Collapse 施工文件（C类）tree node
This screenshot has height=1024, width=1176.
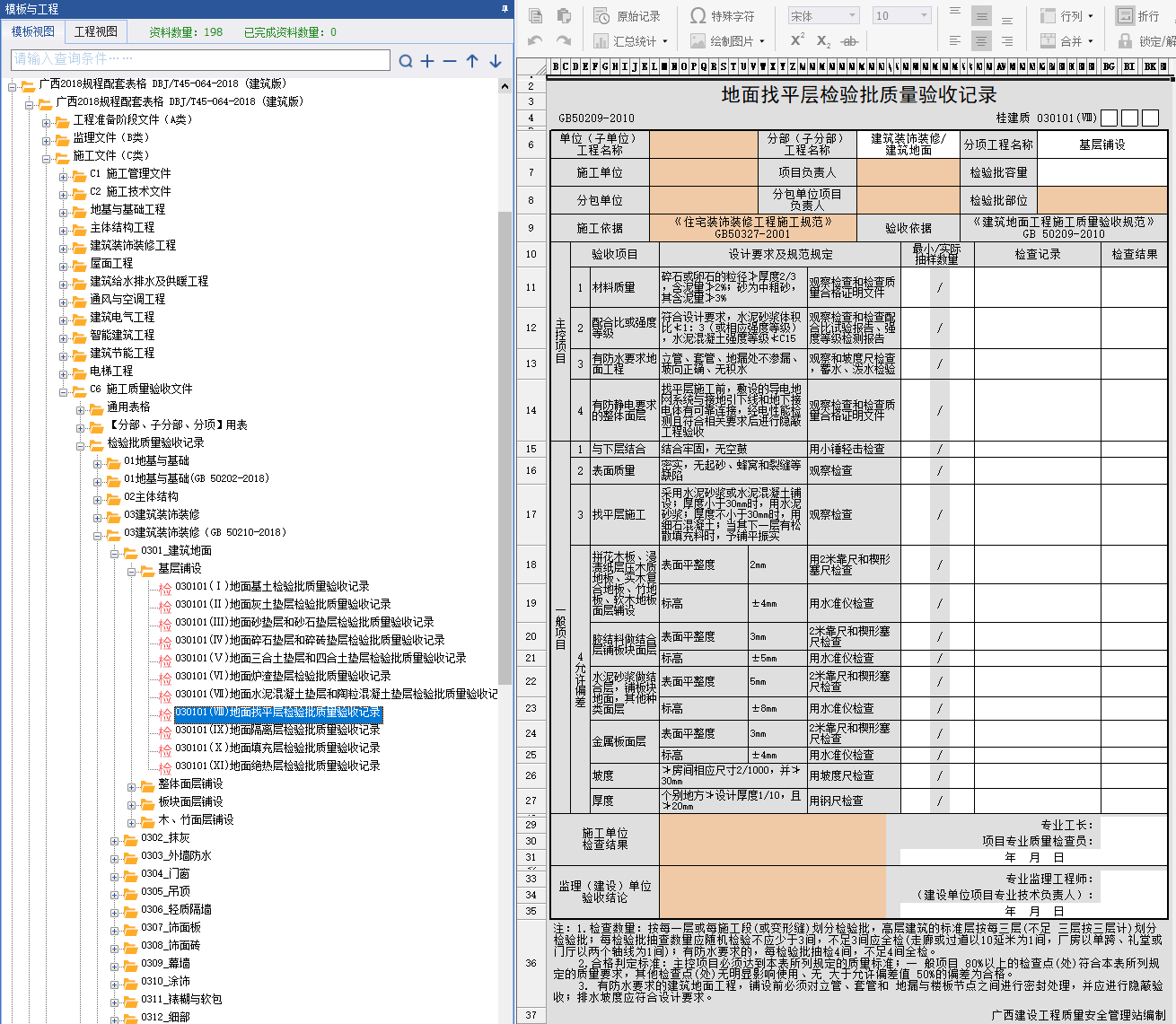(x=47, y=158)
